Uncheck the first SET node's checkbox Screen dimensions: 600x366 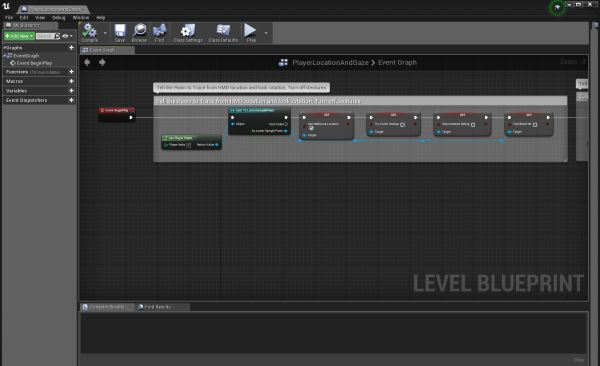(311, 128)
